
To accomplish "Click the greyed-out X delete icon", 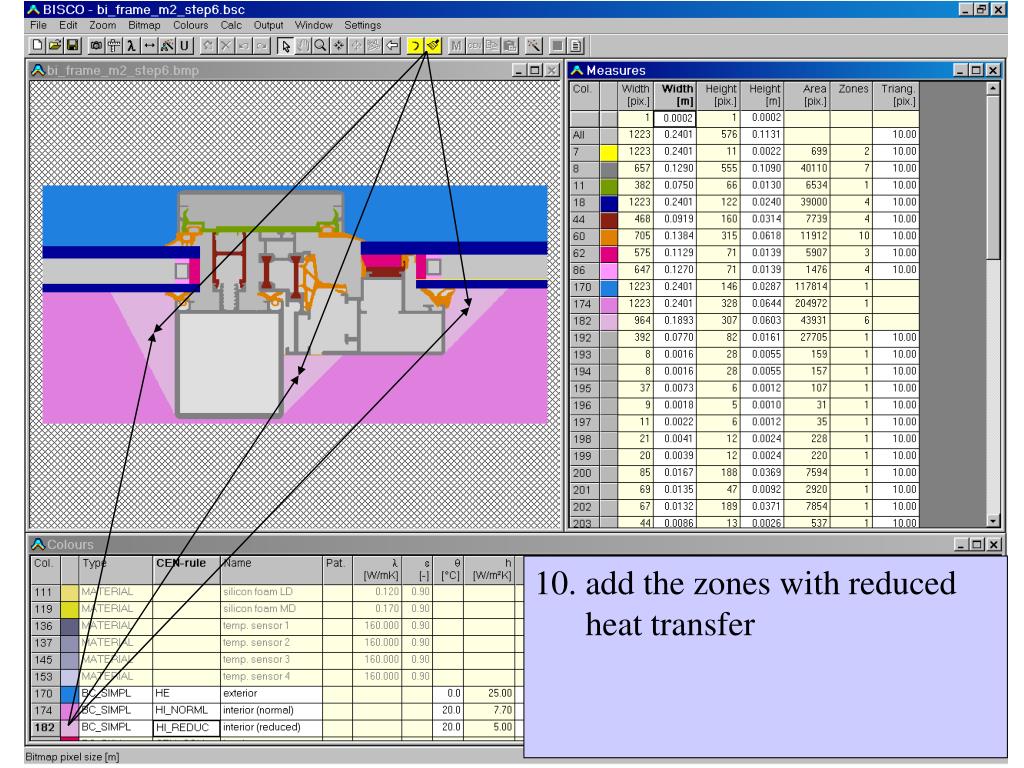I will [x=225, y=46].
